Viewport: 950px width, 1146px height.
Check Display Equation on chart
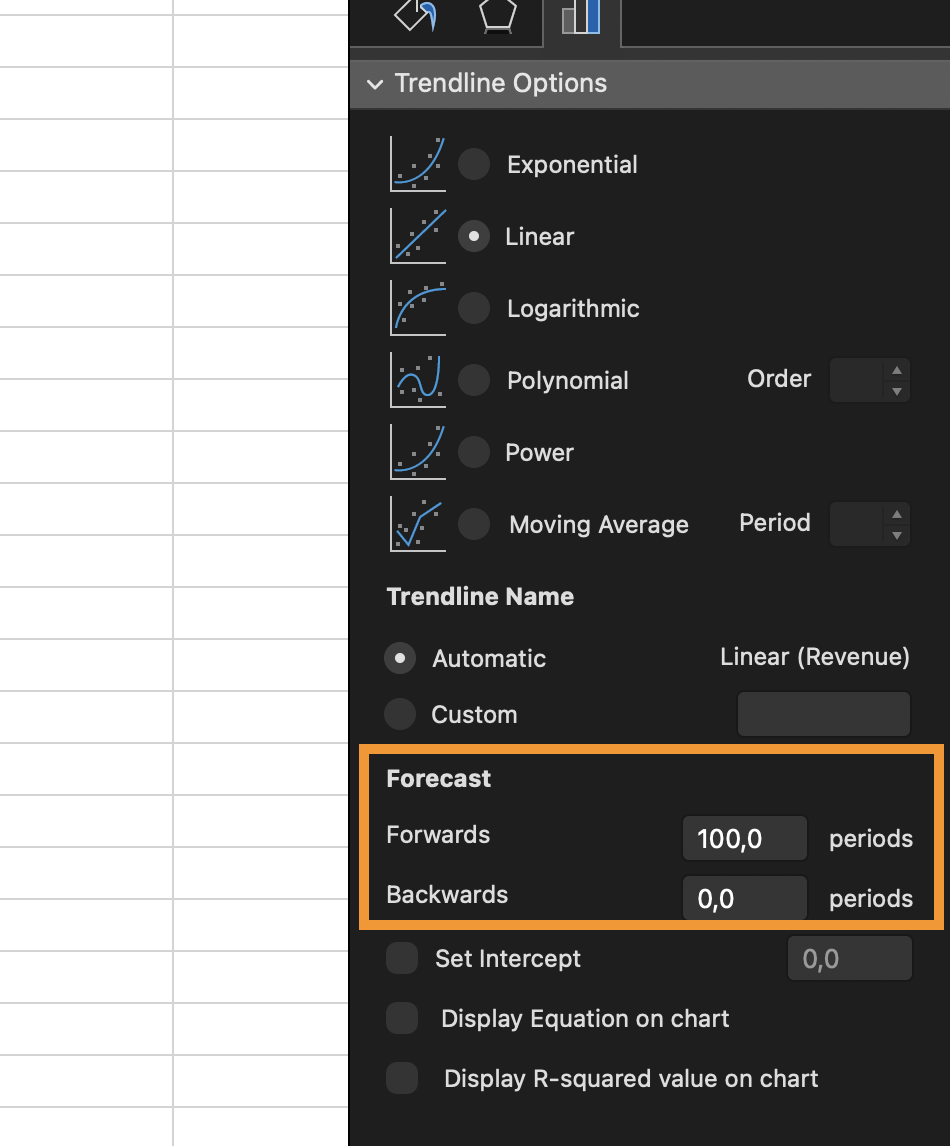click(x=402, y=1018)
